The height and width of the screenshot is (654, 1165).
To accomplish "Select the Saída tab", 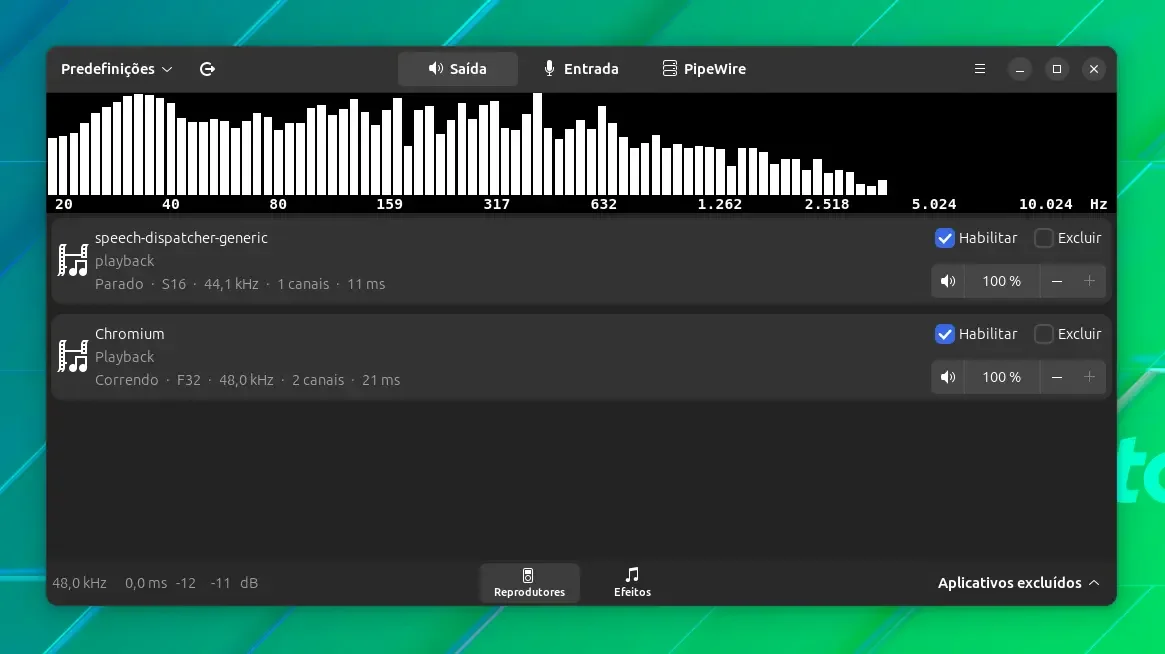I will 458,68.
